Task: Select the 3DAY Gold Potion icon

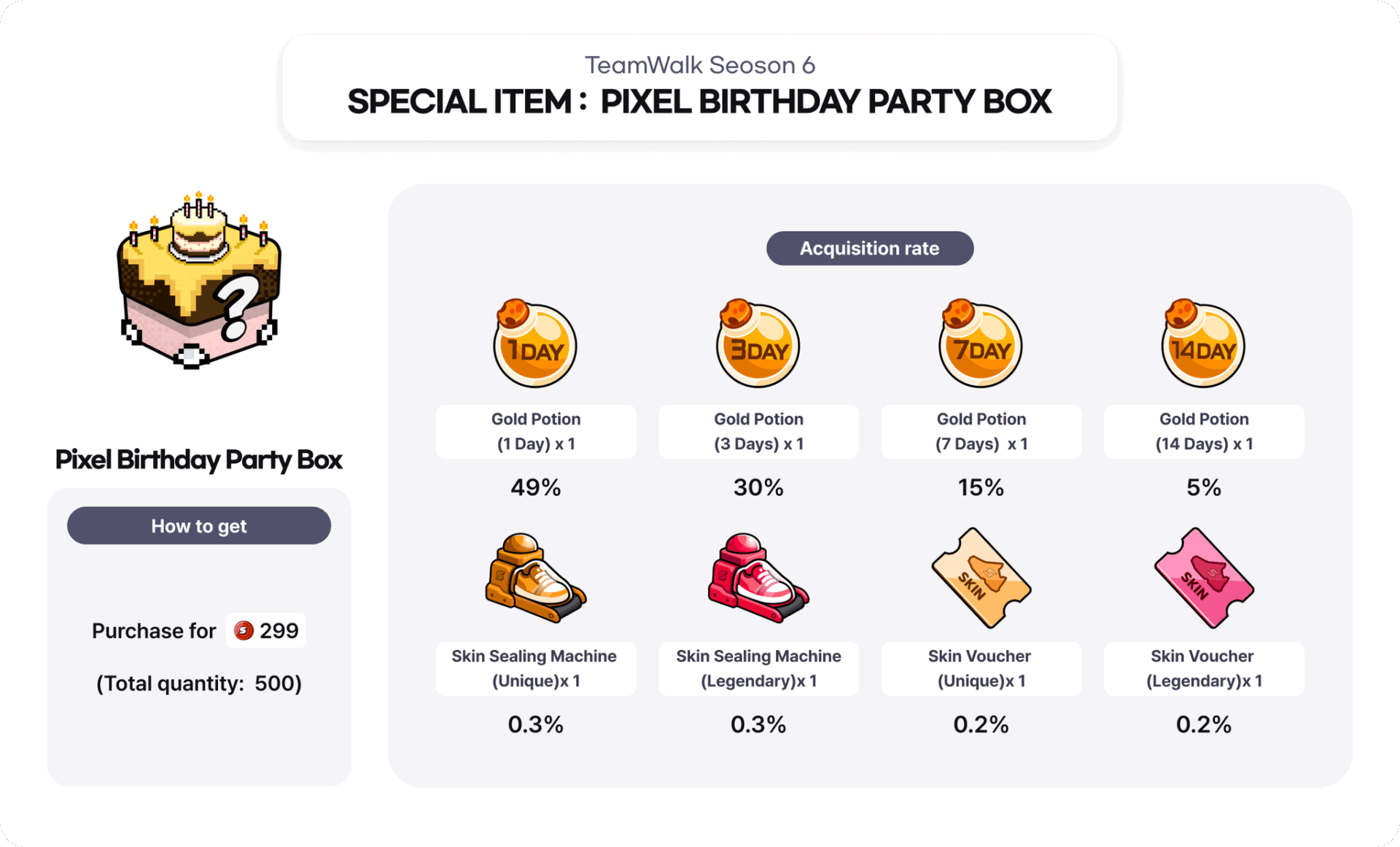Action: tap(758, 343)
